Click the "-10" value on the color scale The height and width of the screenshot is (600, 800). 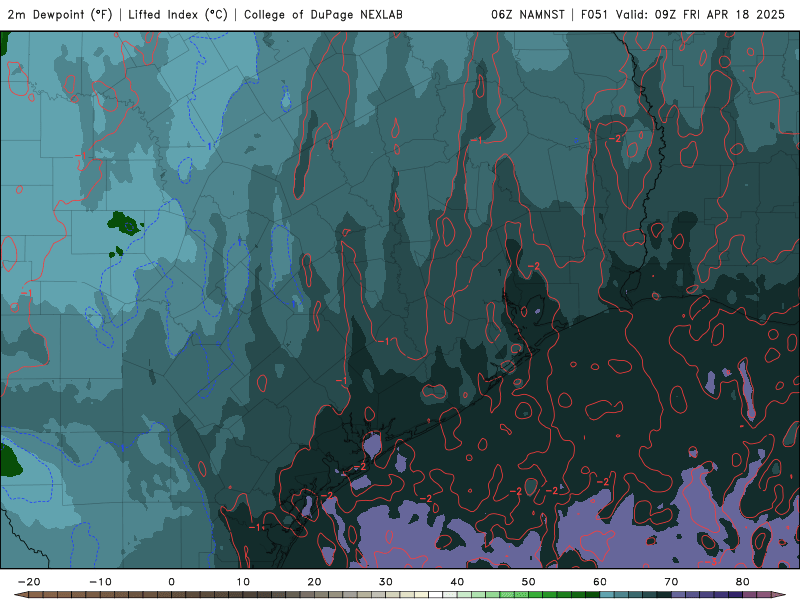pyautogui.click(x=100, y=582)
